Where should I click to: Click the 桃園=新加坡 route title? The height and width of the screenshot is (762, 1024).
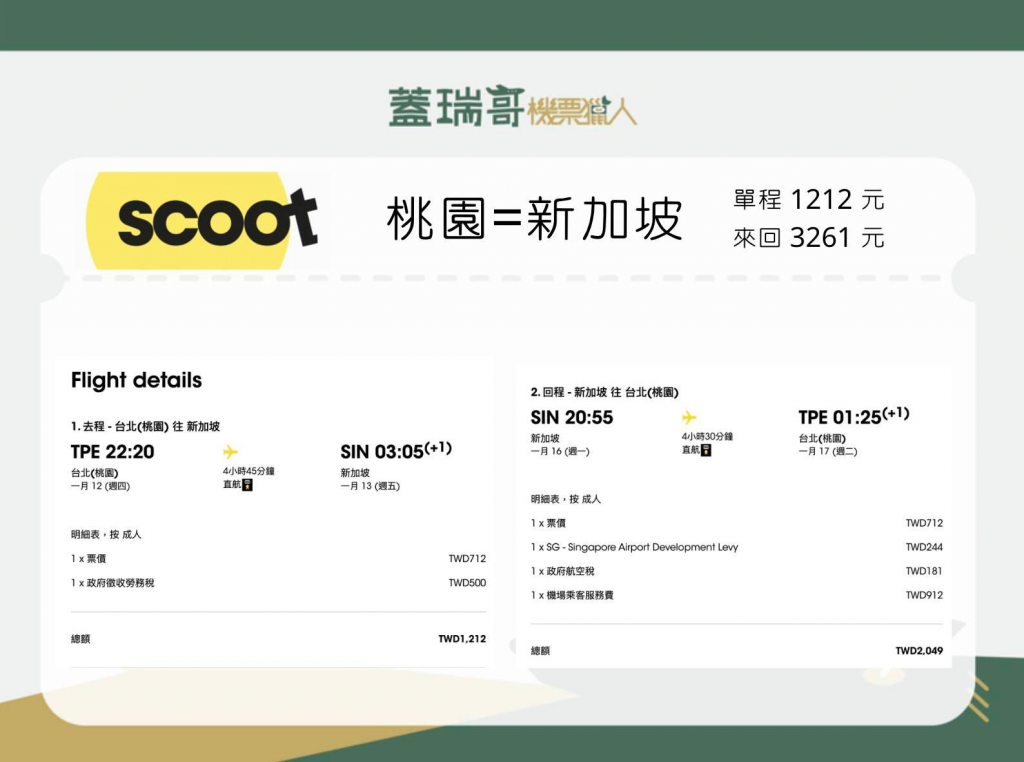point(535,219)
